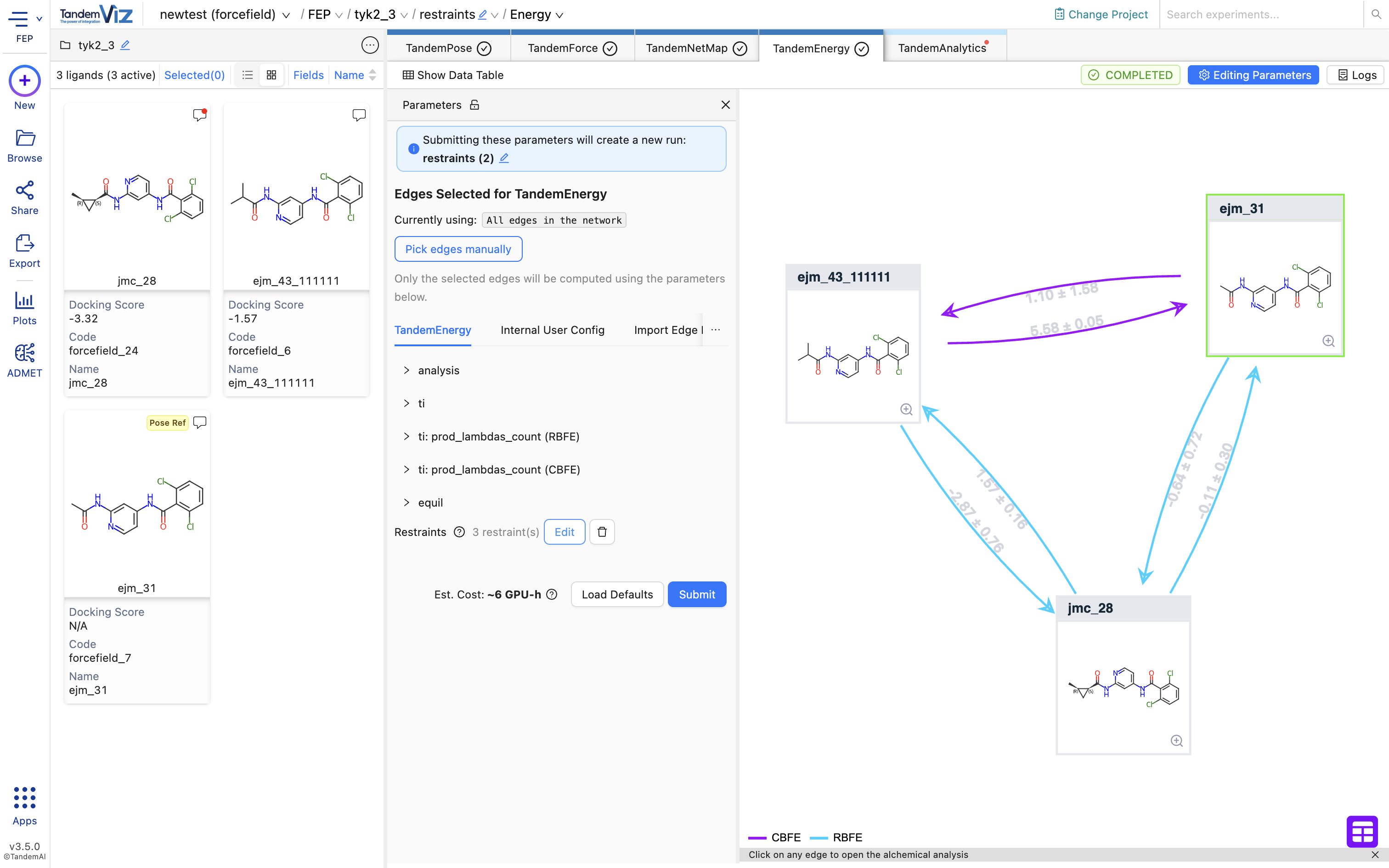The width and height of the screenshot is (1389, 868).
Task: Click the Search experiments field
Action: coord(1260,15)
